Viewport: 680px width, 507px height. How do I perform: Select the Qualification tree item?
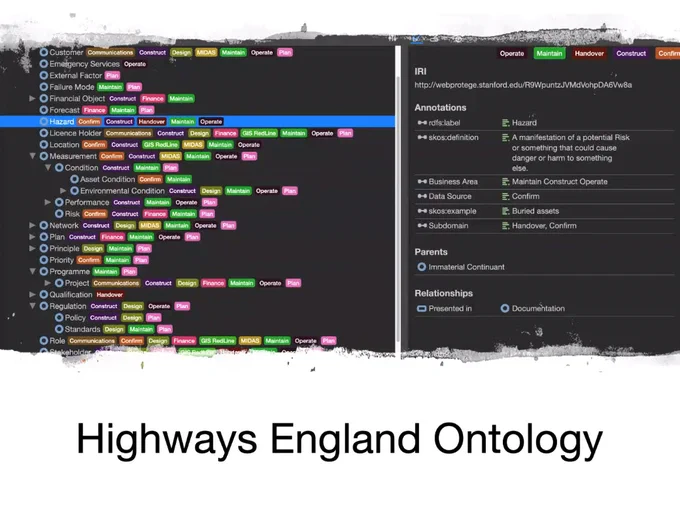(x=71, y=294)
